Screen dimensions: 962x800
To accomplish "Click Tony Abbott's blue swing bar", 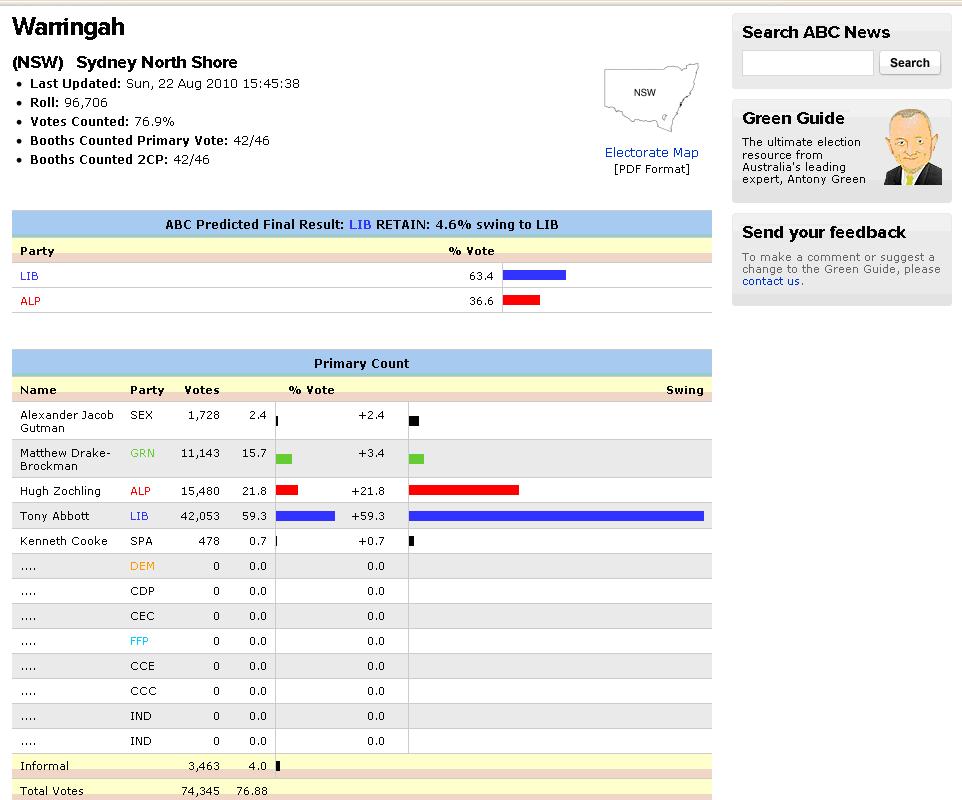I will tap(556, 516).
